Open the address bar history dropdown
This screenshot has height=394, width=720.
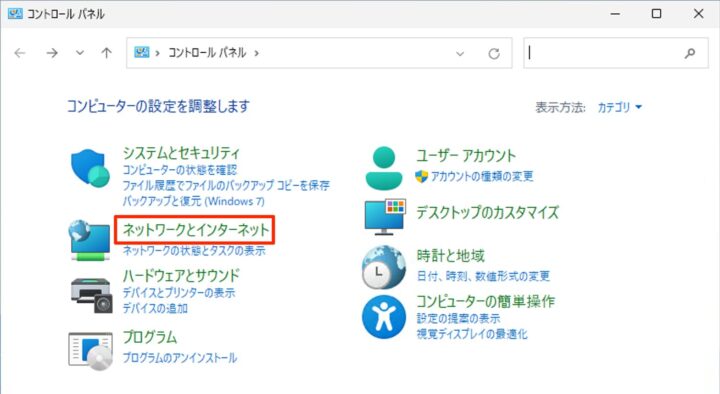[x=460, y=54]
